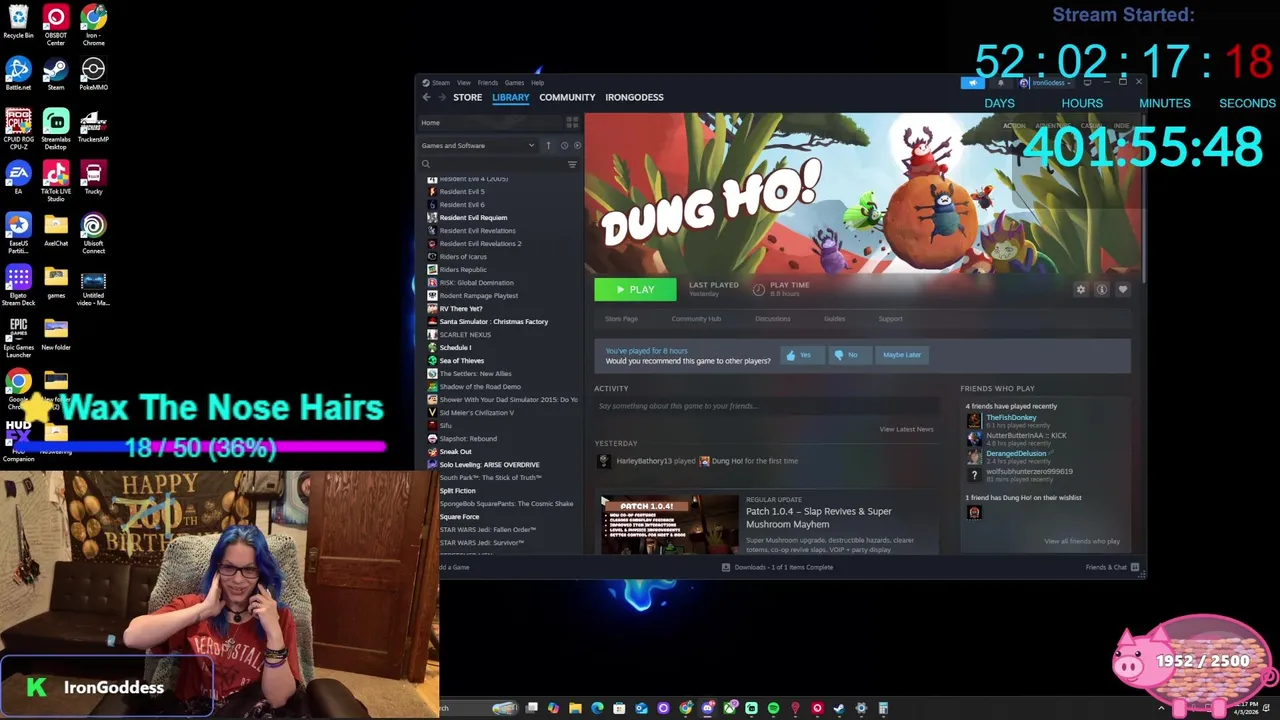1280x720 pixels.
Task: Open Calculator from the taskbar
Action: (x=883, y=708)
